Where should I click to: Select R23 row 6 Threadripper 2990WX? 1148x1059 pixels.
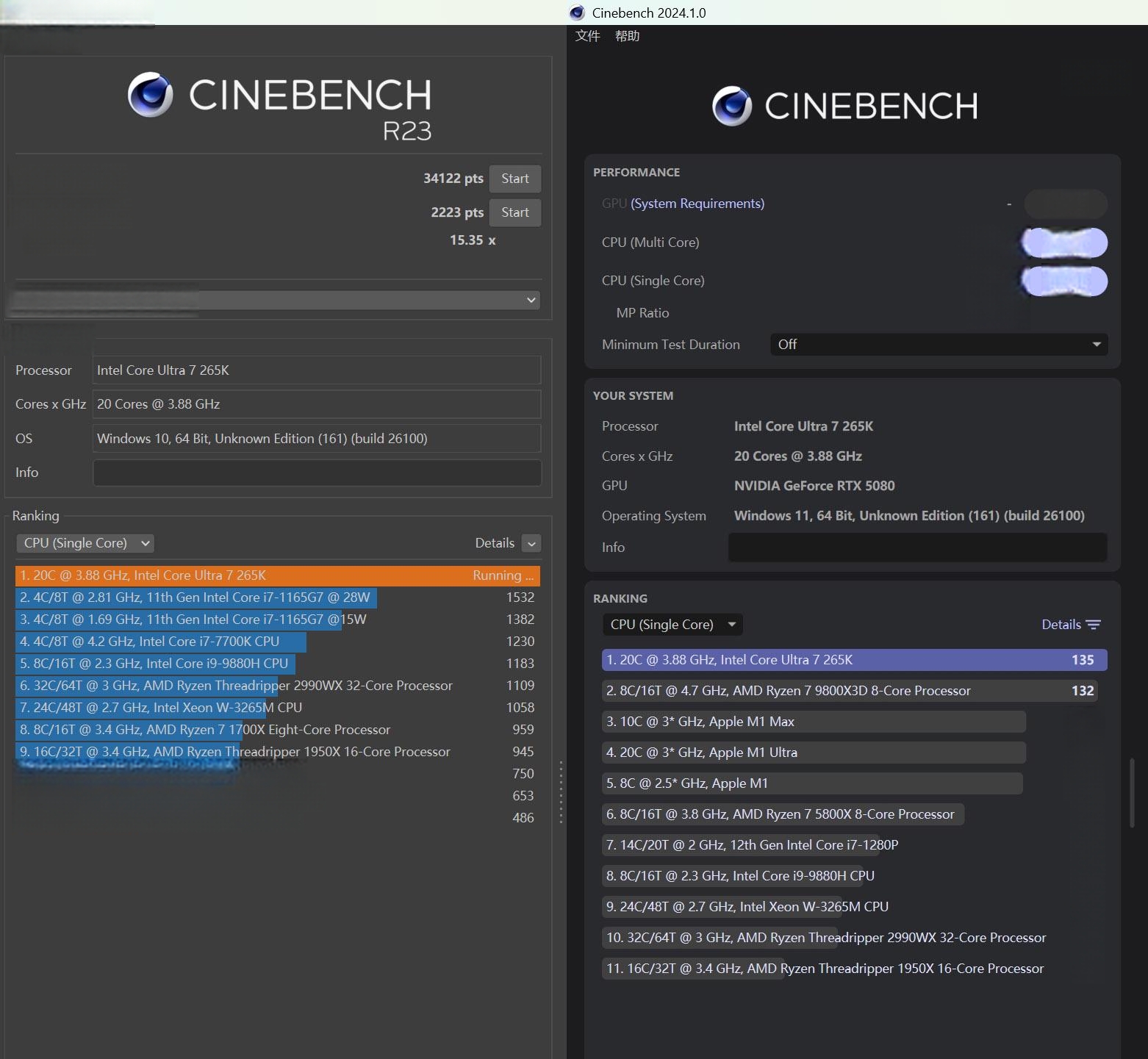(278, 686)
